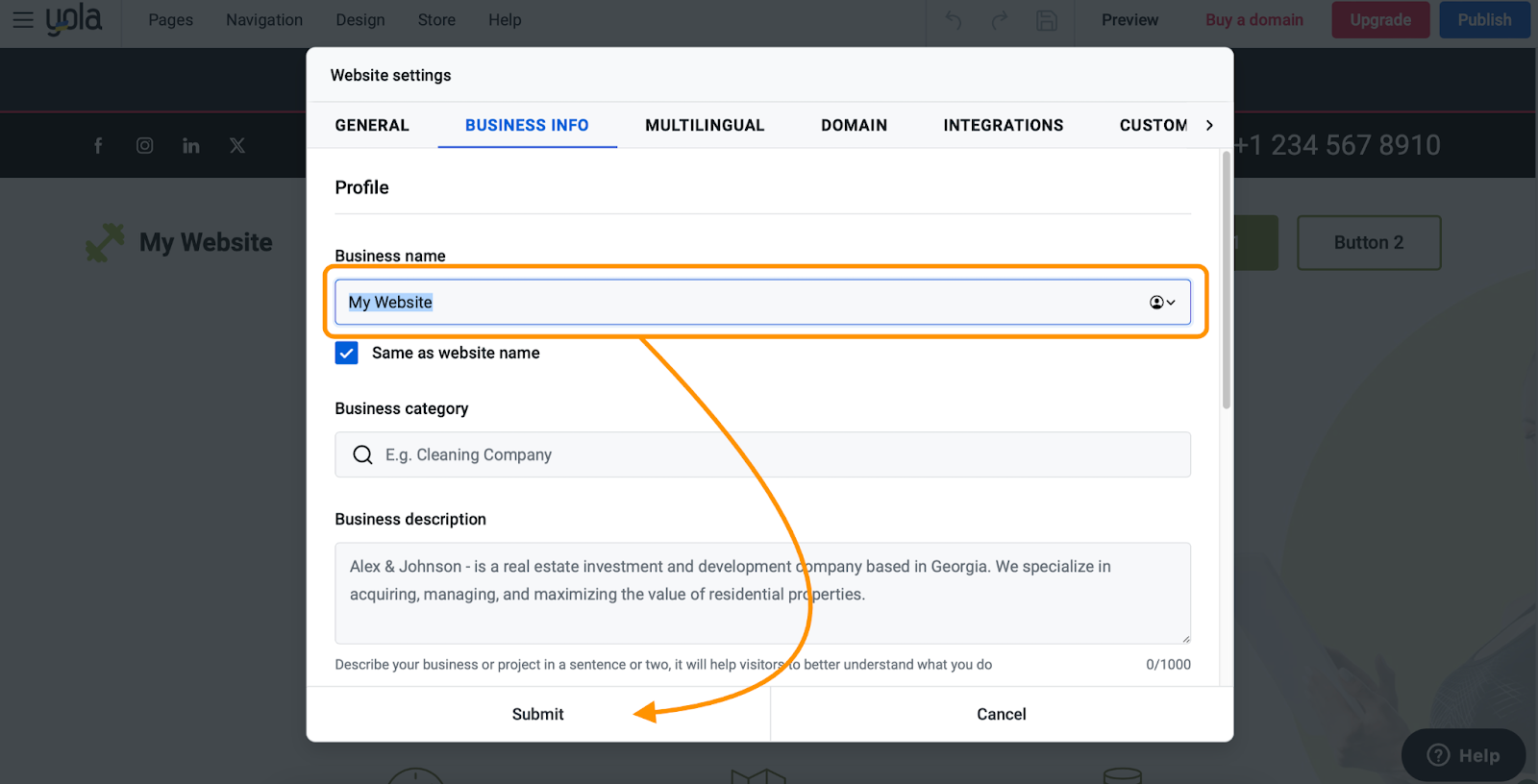Switch to the Domain tab

[854, 125]
